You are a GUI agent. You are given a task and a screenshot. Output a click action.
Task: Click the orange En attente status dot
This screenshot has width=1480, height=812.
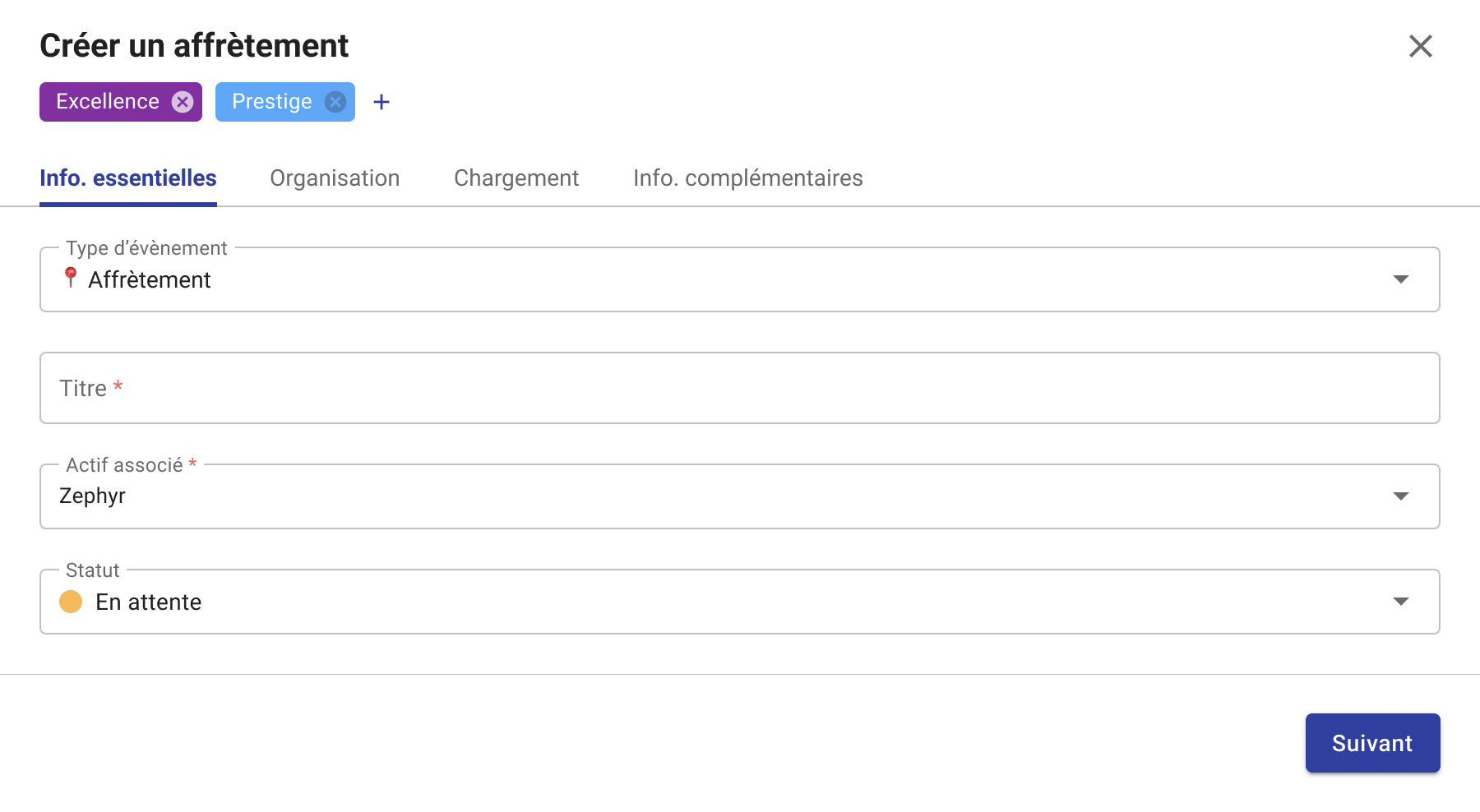tap(71, 602)
